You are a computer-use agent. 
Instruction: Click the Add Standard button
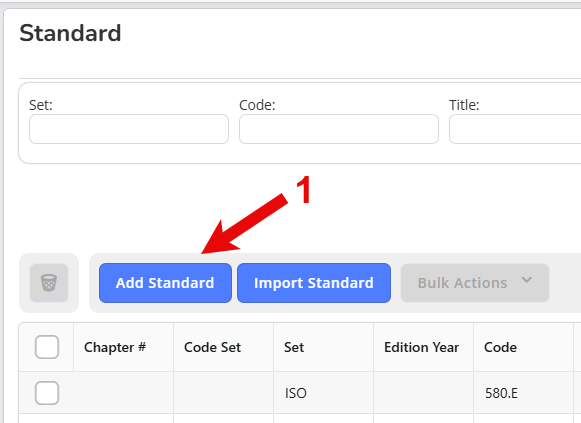pyautogui.click(x=165, y=283)
